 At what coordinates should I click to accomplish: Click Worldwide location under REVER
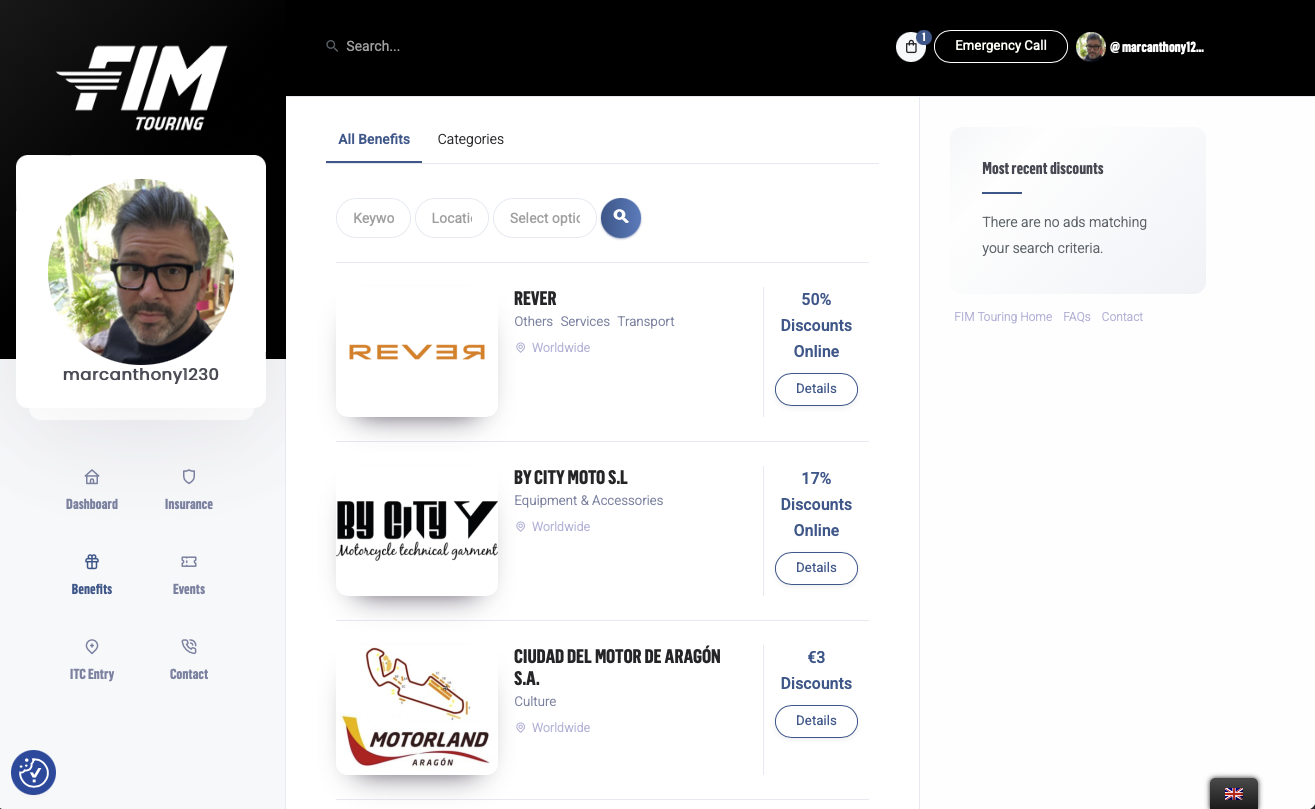(561, 348)
